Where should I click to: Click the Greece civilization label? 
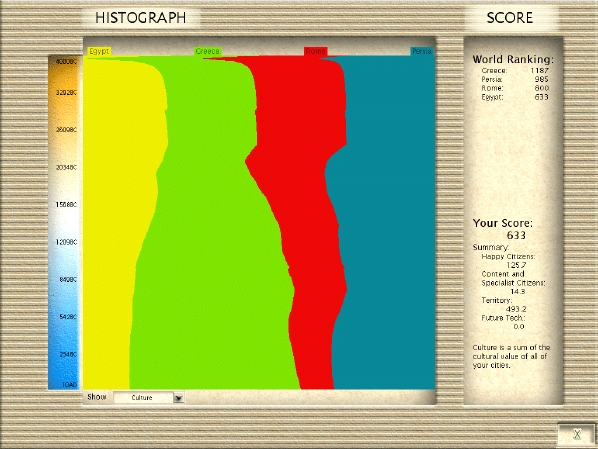[207, 51]
